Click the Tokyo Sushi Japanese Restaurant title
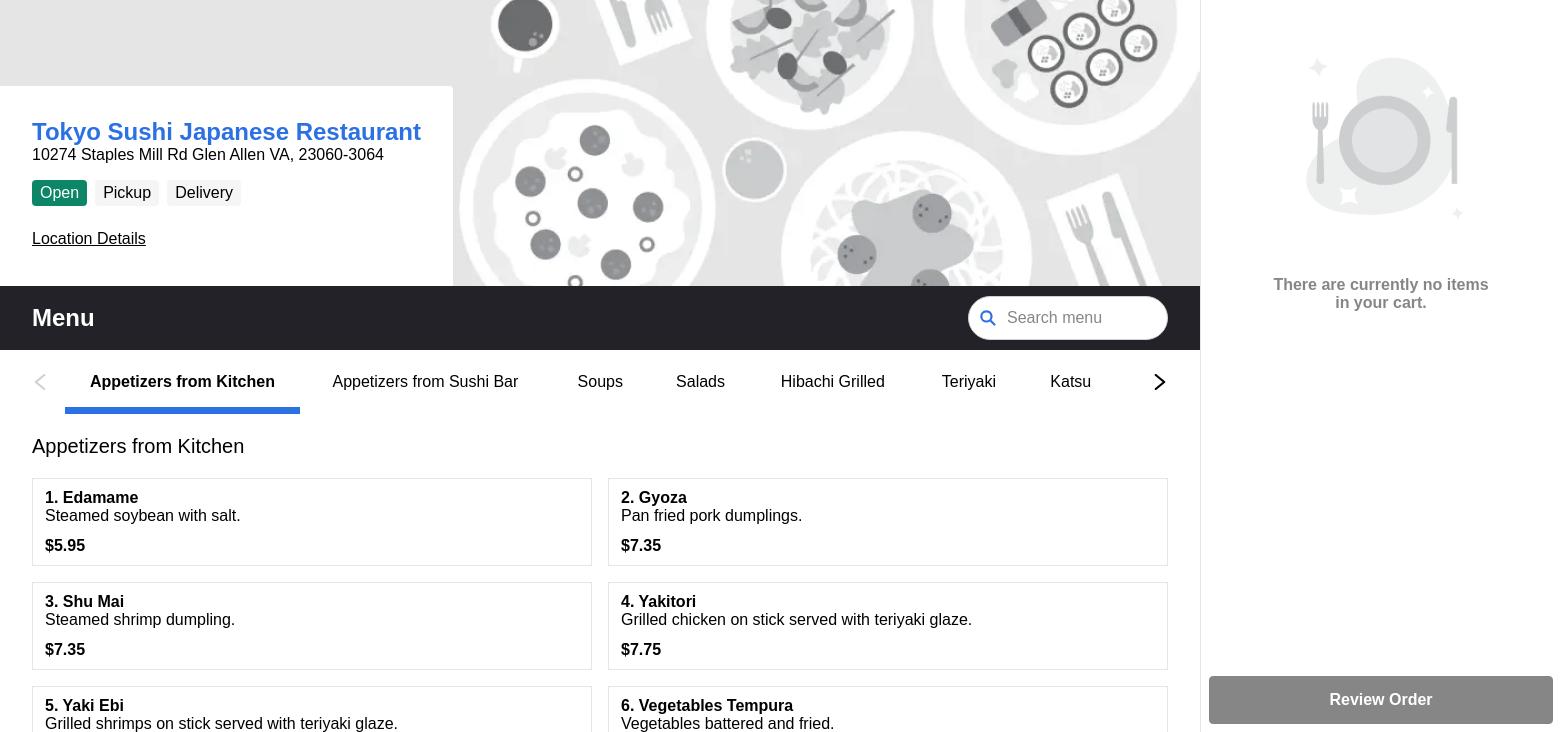The image size is (1560, 732). (226, 132)
